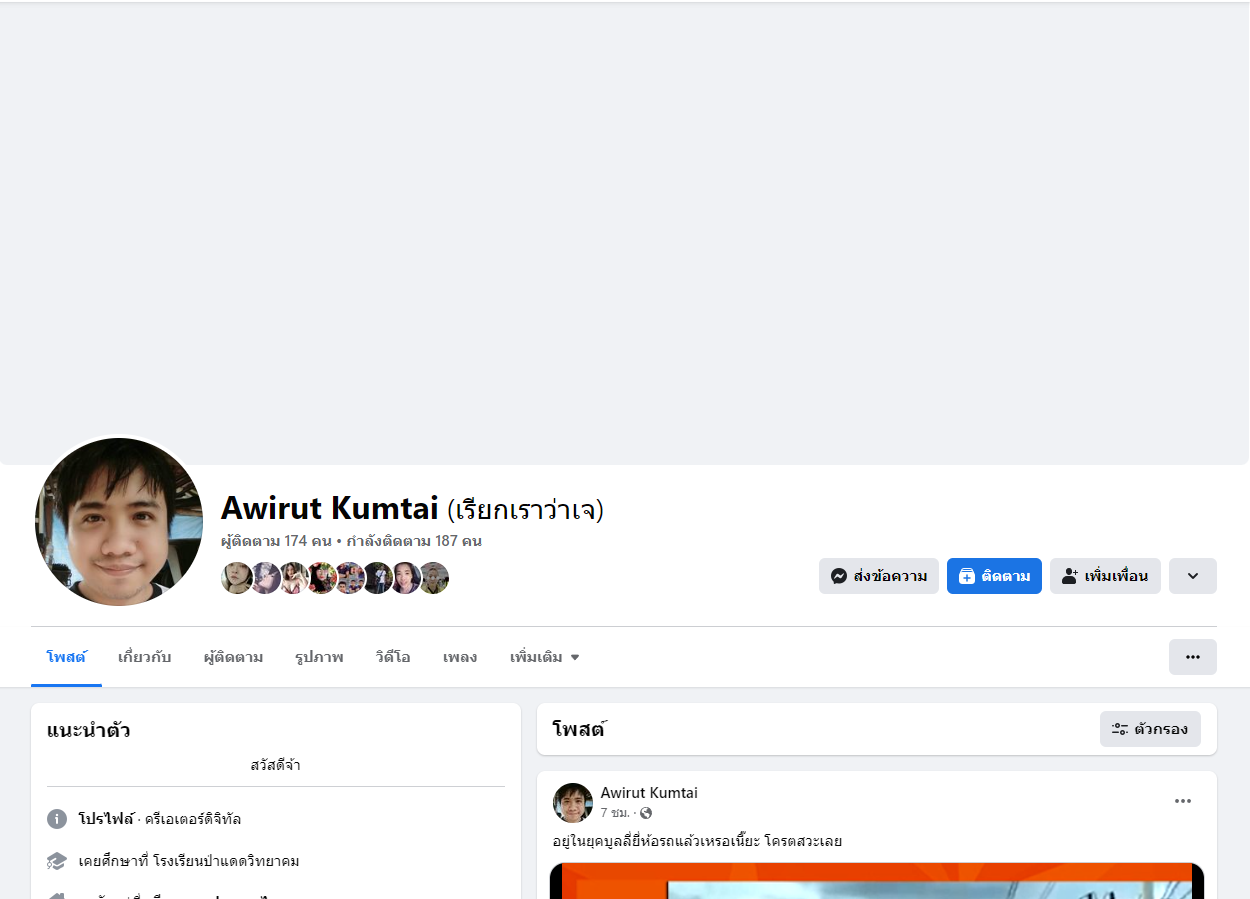Click the Messenger send message button
Screen dimensions: 1250x899
pos(878,576)
